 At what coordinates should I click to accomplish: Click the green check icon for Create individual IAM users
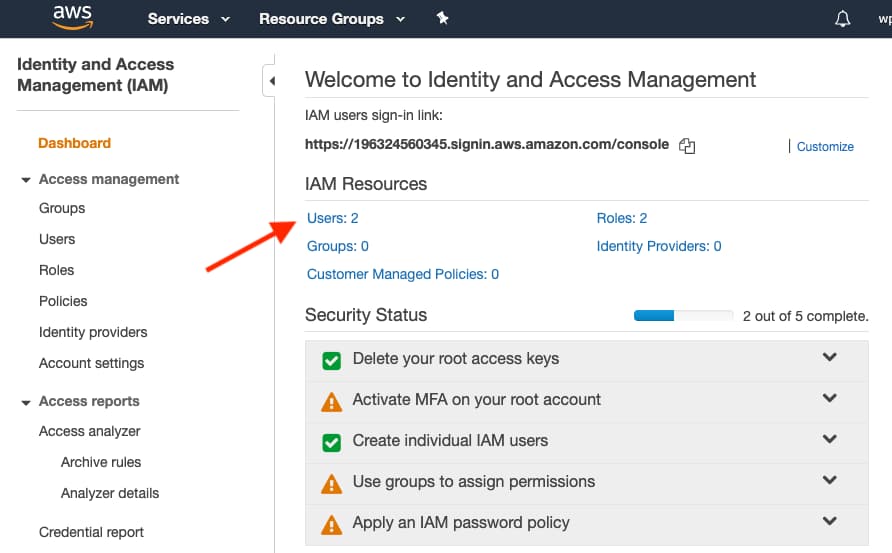[332, 443]
